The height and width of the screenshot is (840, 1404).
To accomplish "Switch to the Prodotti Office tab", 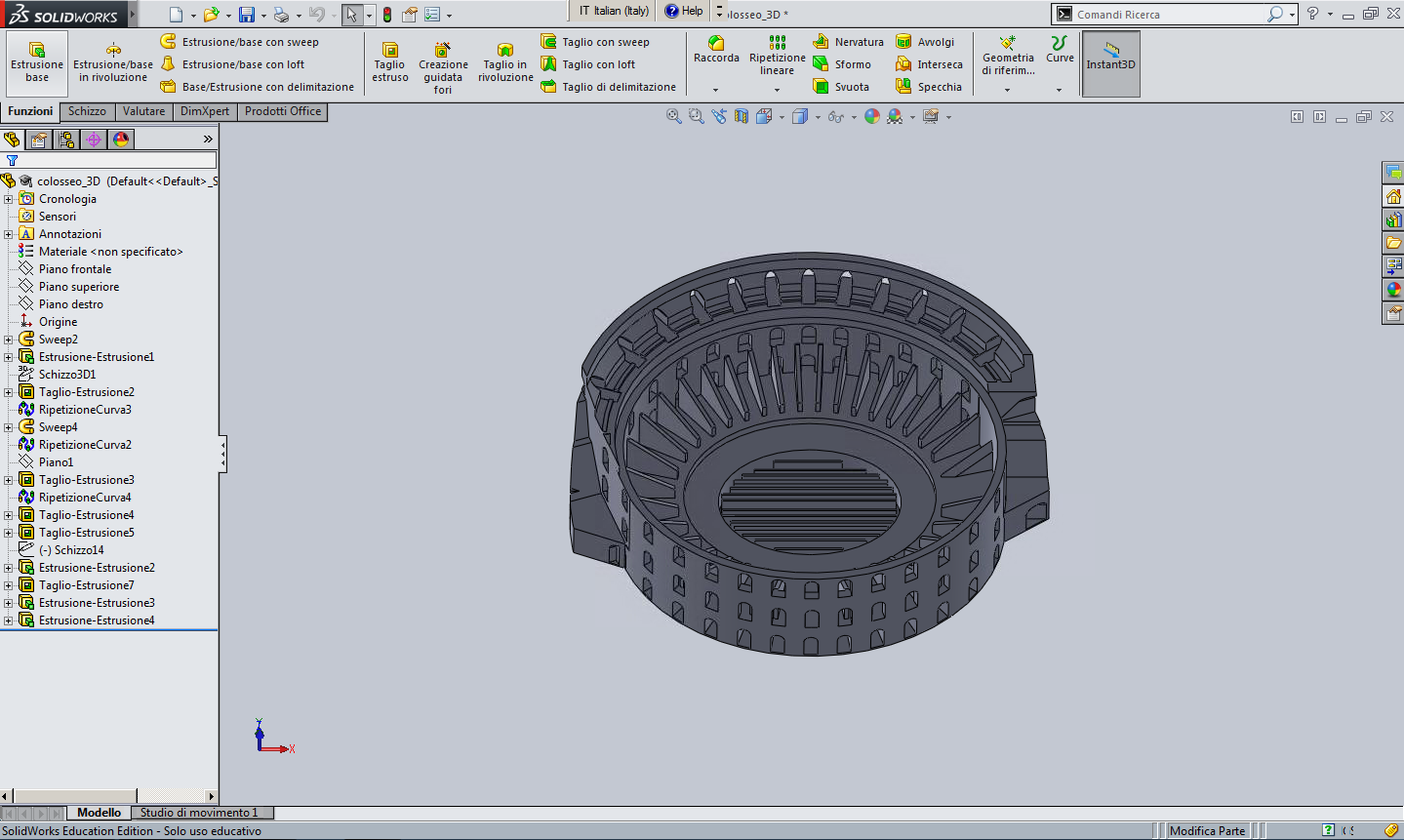I will point(283,111).
